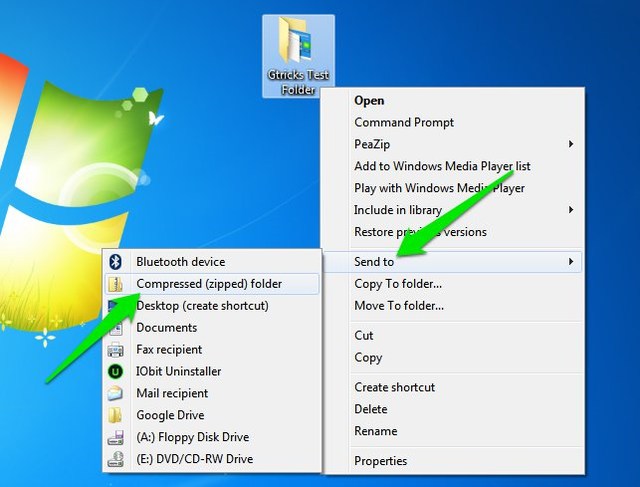Choose Rename from the context menu
The height and width of the screenshot is (487, 640).
coord(454,431)
